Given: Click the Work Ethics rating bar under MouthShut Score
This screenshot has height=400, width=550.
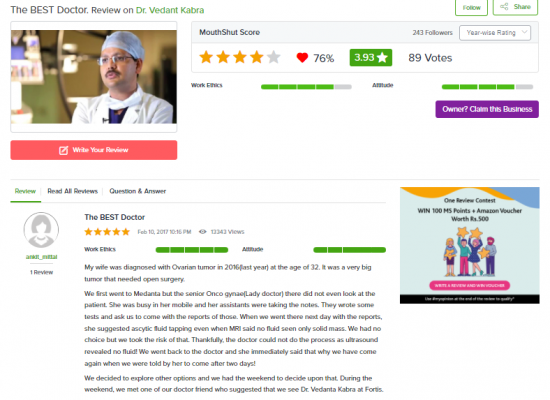Looking at the screenshot, I should [x=306, y=87].
